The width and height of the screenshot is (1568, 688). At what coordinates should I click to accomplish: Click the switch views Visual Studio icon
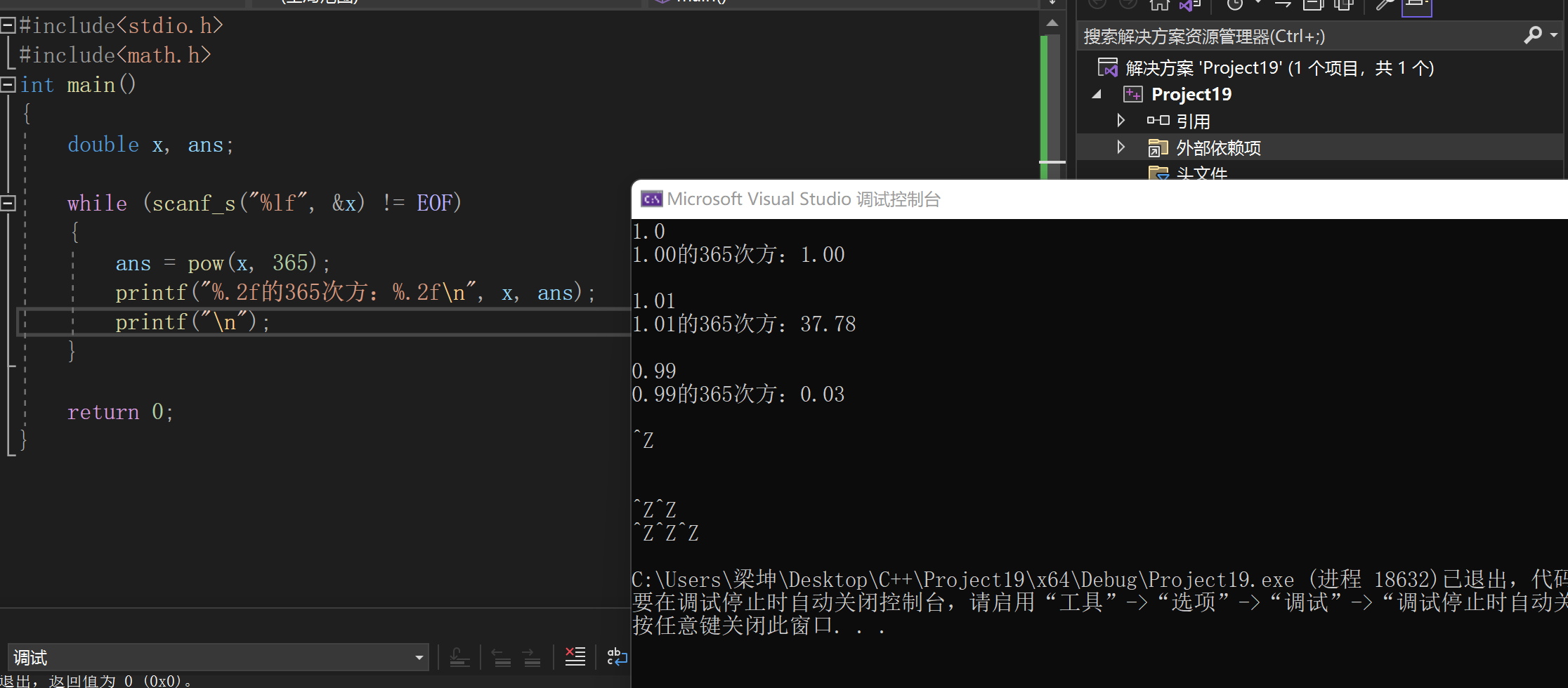1190,6
